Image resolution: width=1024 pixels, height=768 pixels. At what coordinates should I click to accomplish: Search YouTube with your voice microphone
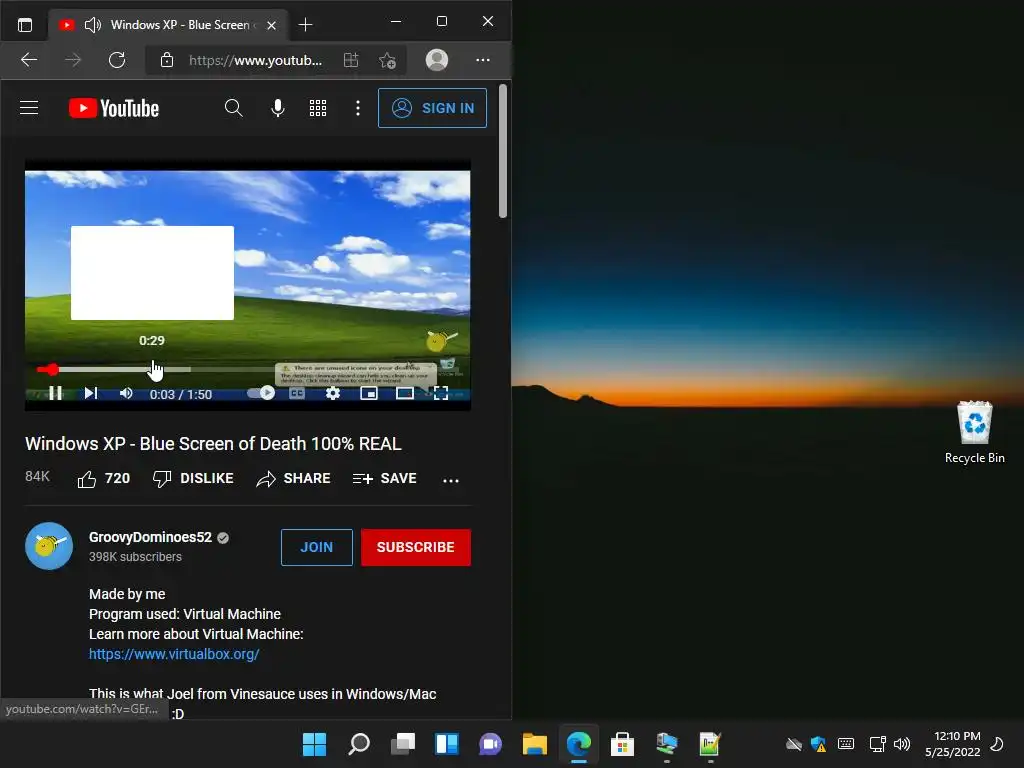(278, 108)
